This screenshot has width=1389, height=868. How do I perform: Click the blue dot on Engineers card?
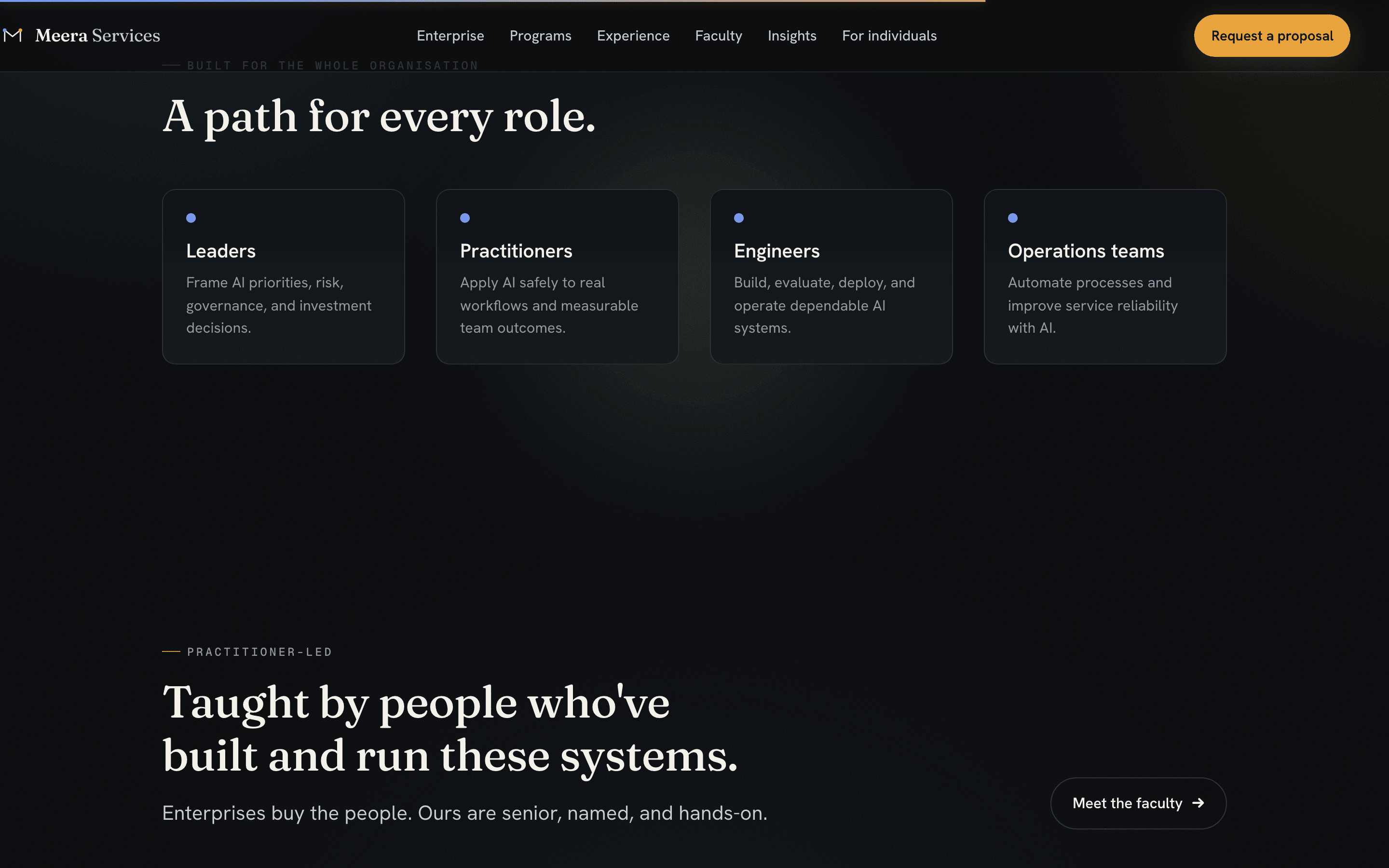(x=739, y=217)
